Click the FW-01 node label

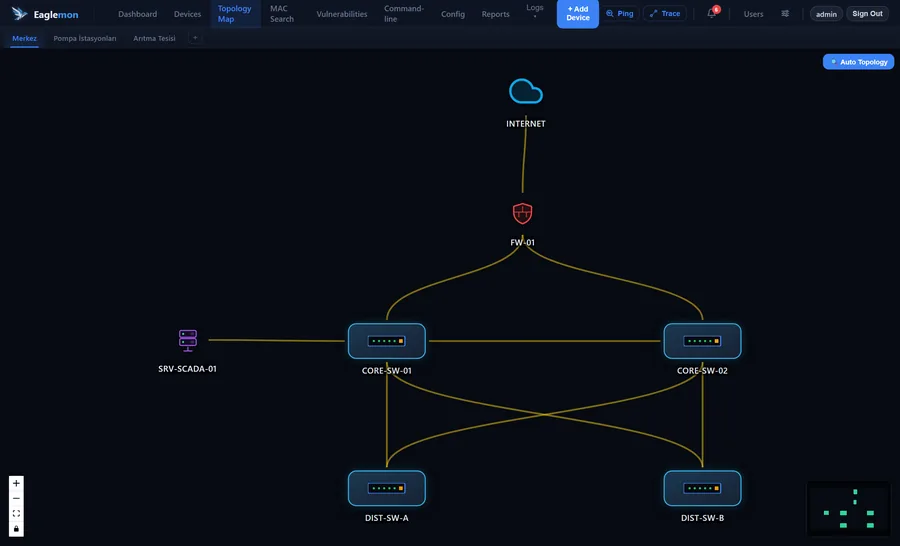[522, 242]
